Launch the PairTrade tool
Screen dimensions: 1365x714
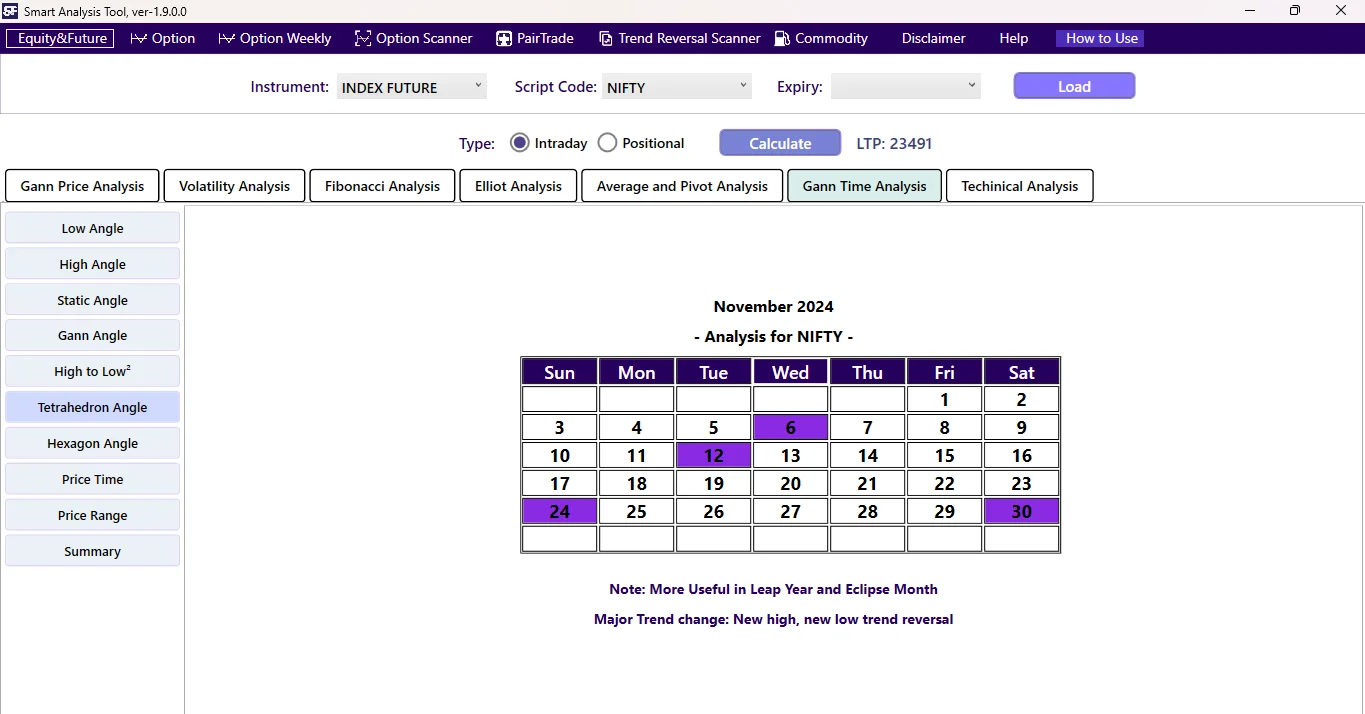535,38
